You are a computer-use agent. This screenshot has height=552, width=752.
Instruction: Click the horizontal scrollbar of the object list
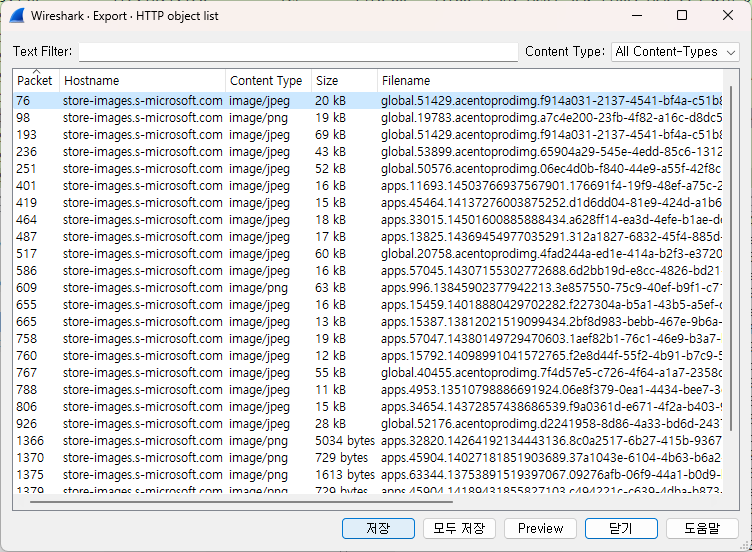click(x=241, y=502)
